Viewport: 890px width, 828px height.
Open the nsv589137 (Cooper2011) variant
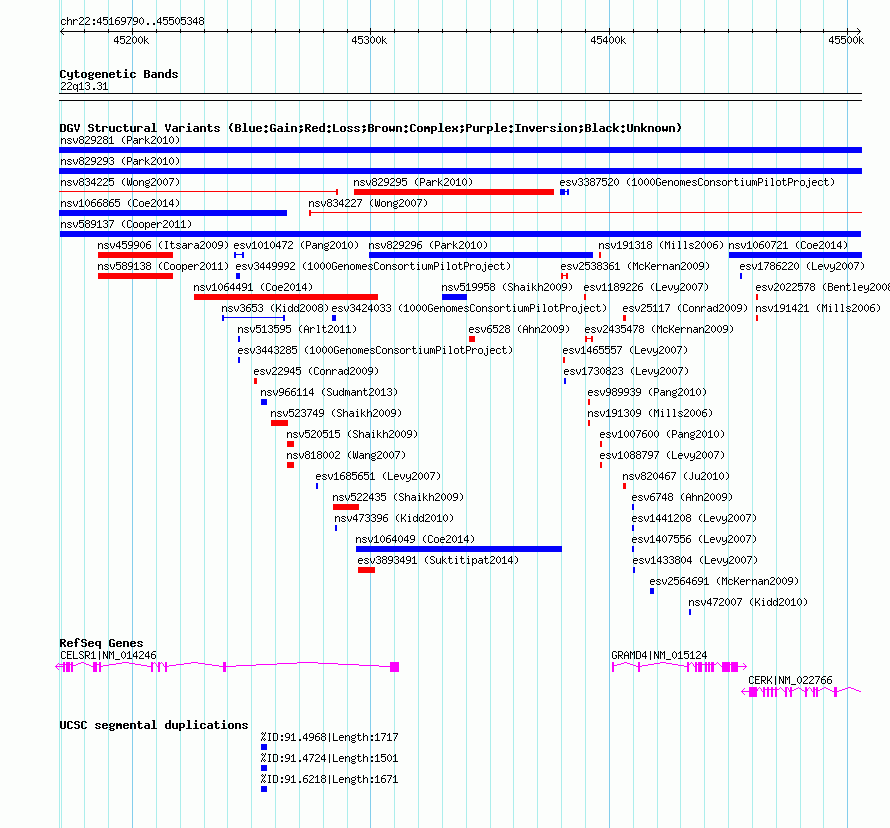(x=126, y=224)
